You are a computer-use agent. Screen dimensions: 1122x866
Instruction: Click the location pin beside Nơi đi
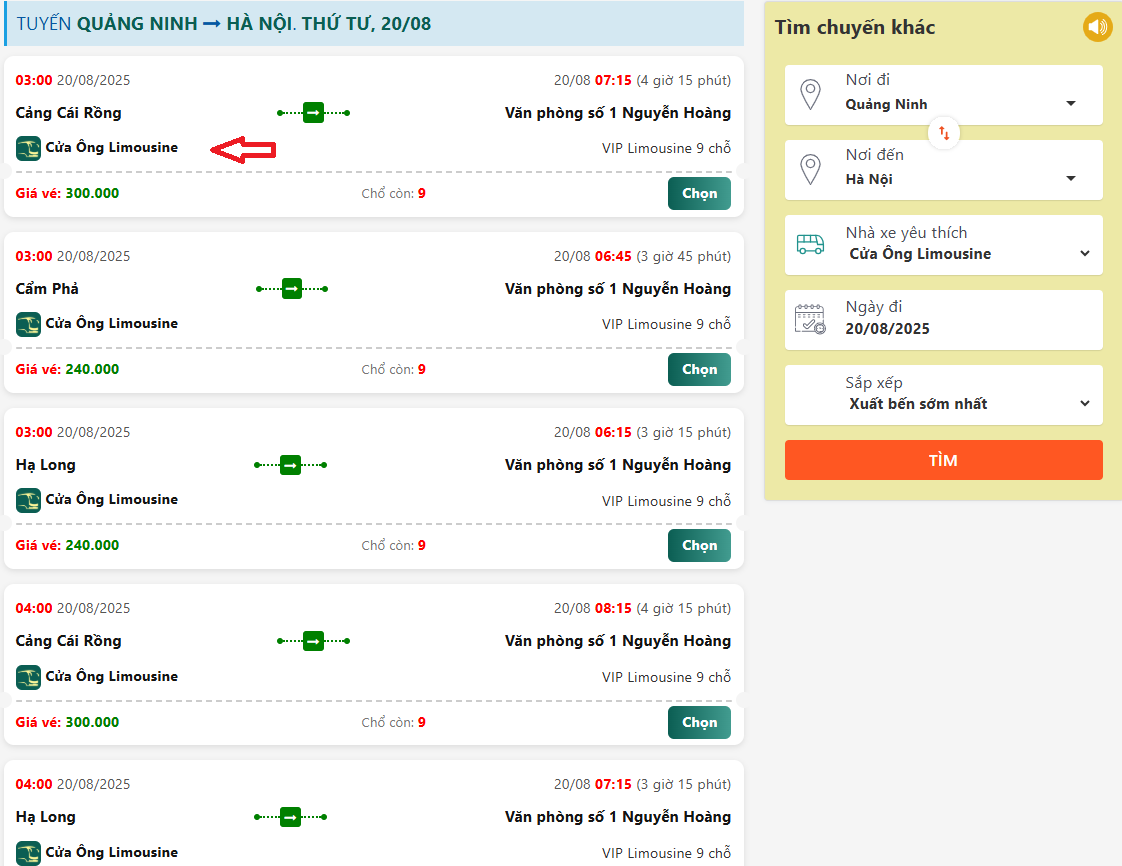(x=810, y=95)
